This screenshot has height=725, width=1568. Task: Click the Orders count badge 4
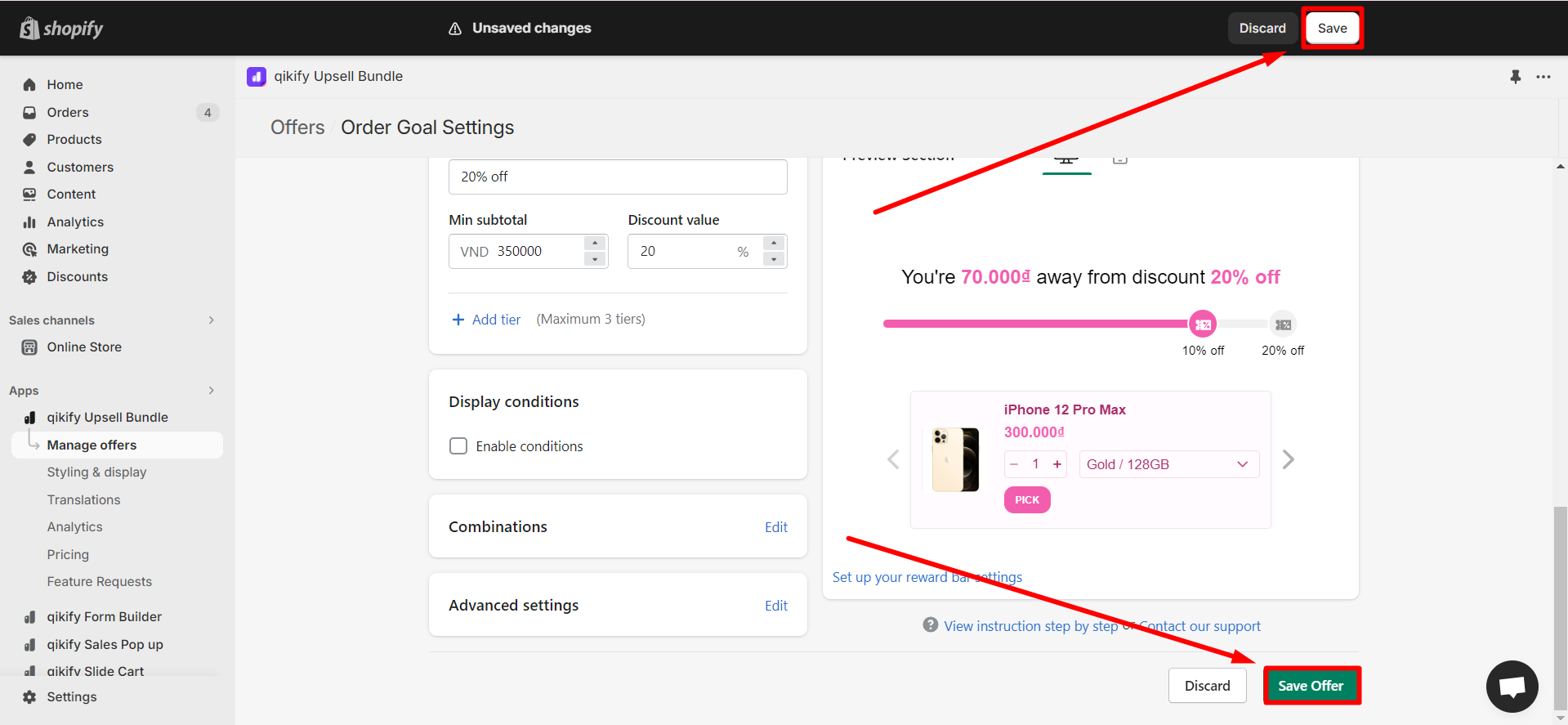tap(208, 113)
